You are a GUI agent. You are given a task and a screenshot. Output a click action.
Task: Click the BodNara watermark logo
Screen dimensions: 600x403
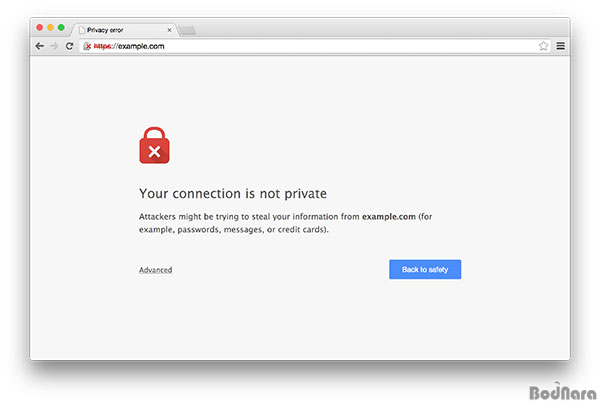[x=562, y=391]
